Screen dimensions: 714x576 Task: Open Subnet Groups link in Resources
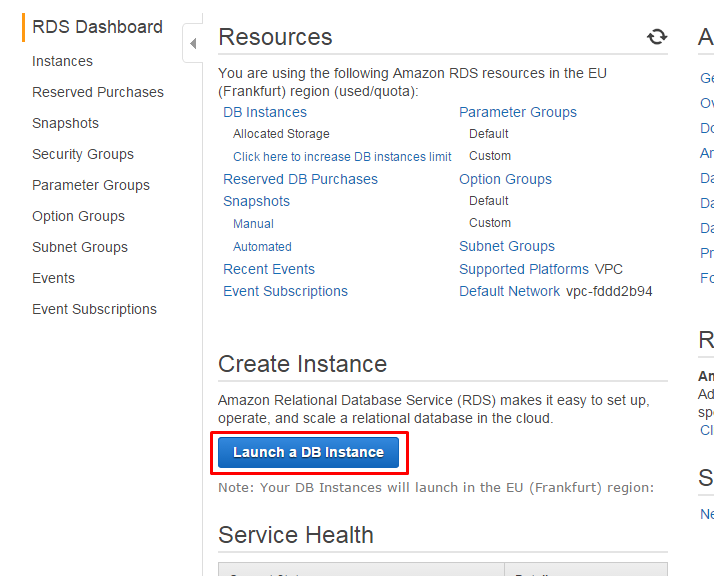click(x=507, y=246)
